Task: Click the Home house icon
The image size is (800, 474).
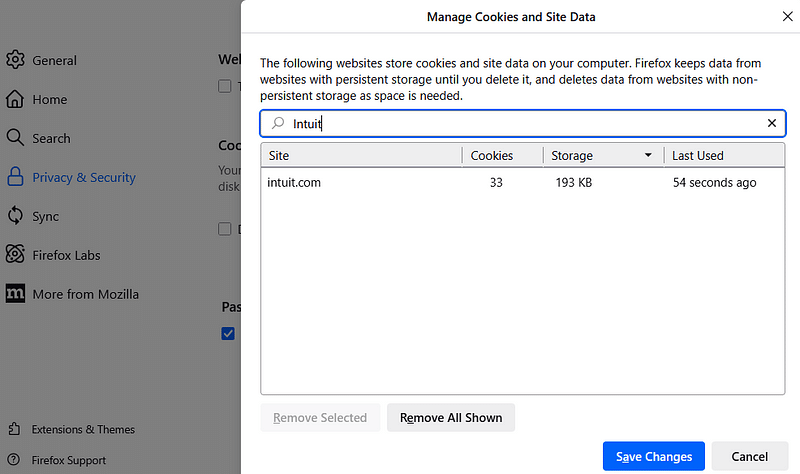Action: point(15,99)
